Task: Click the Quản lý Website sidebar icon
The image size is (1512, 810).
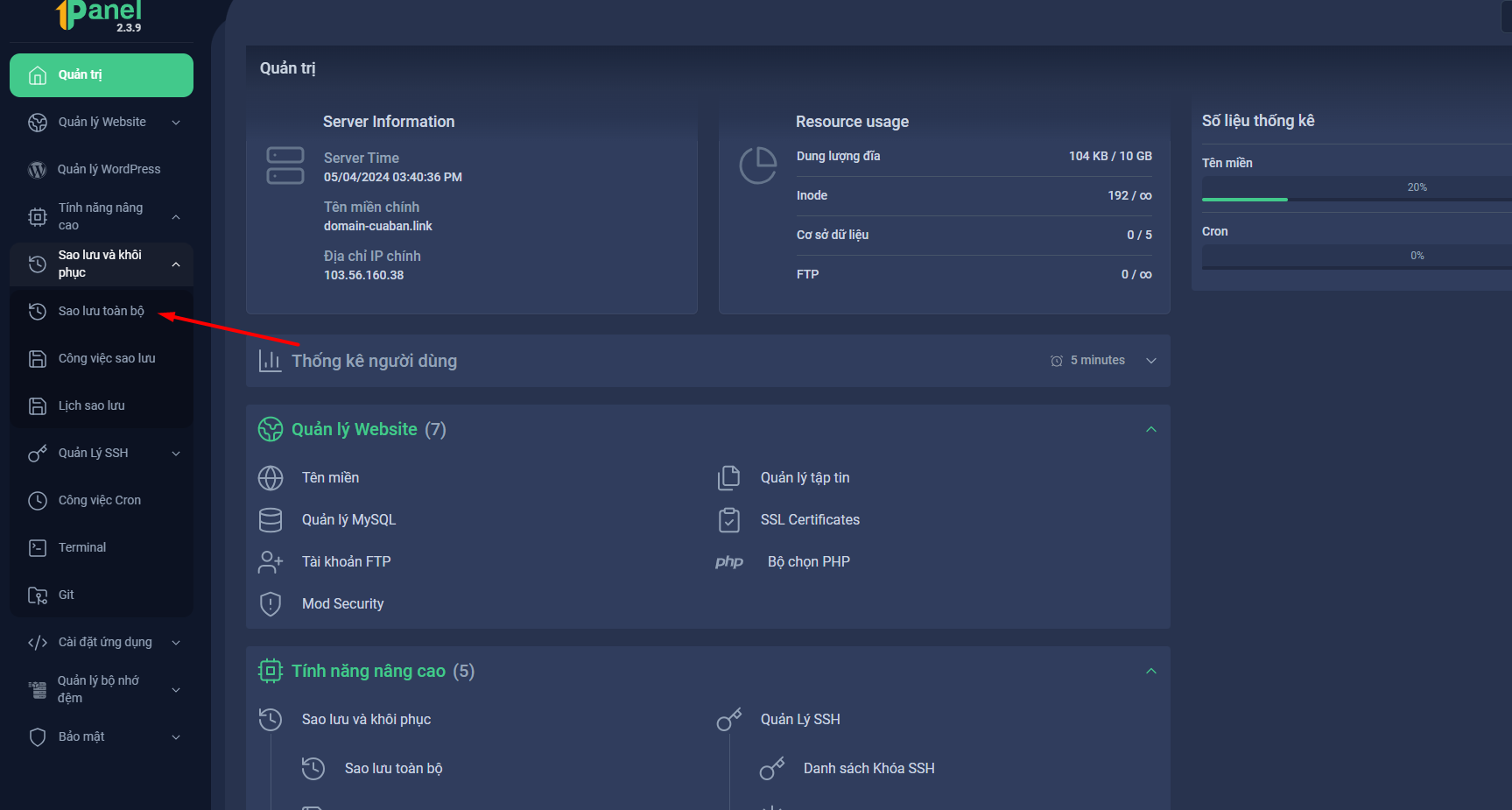Action: pos(38,123)
